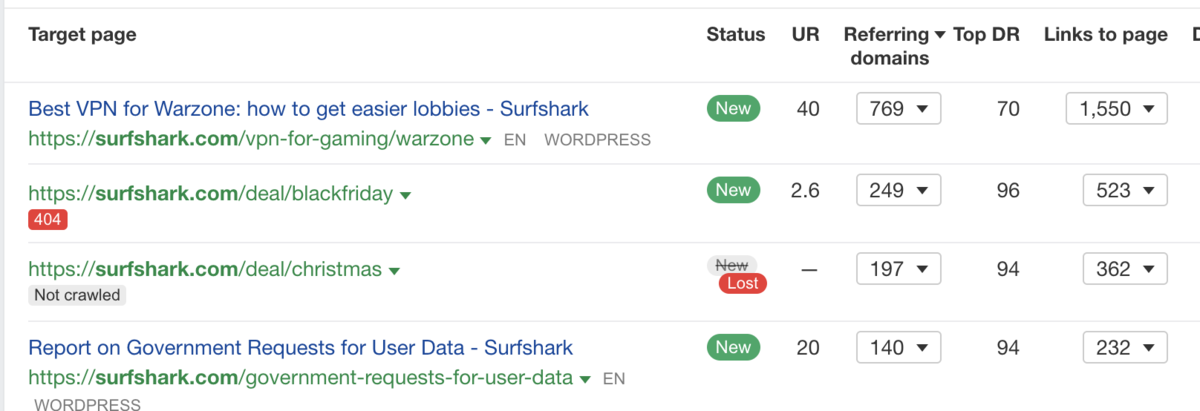Open the Report on Government Requests link

click(300, 348)
